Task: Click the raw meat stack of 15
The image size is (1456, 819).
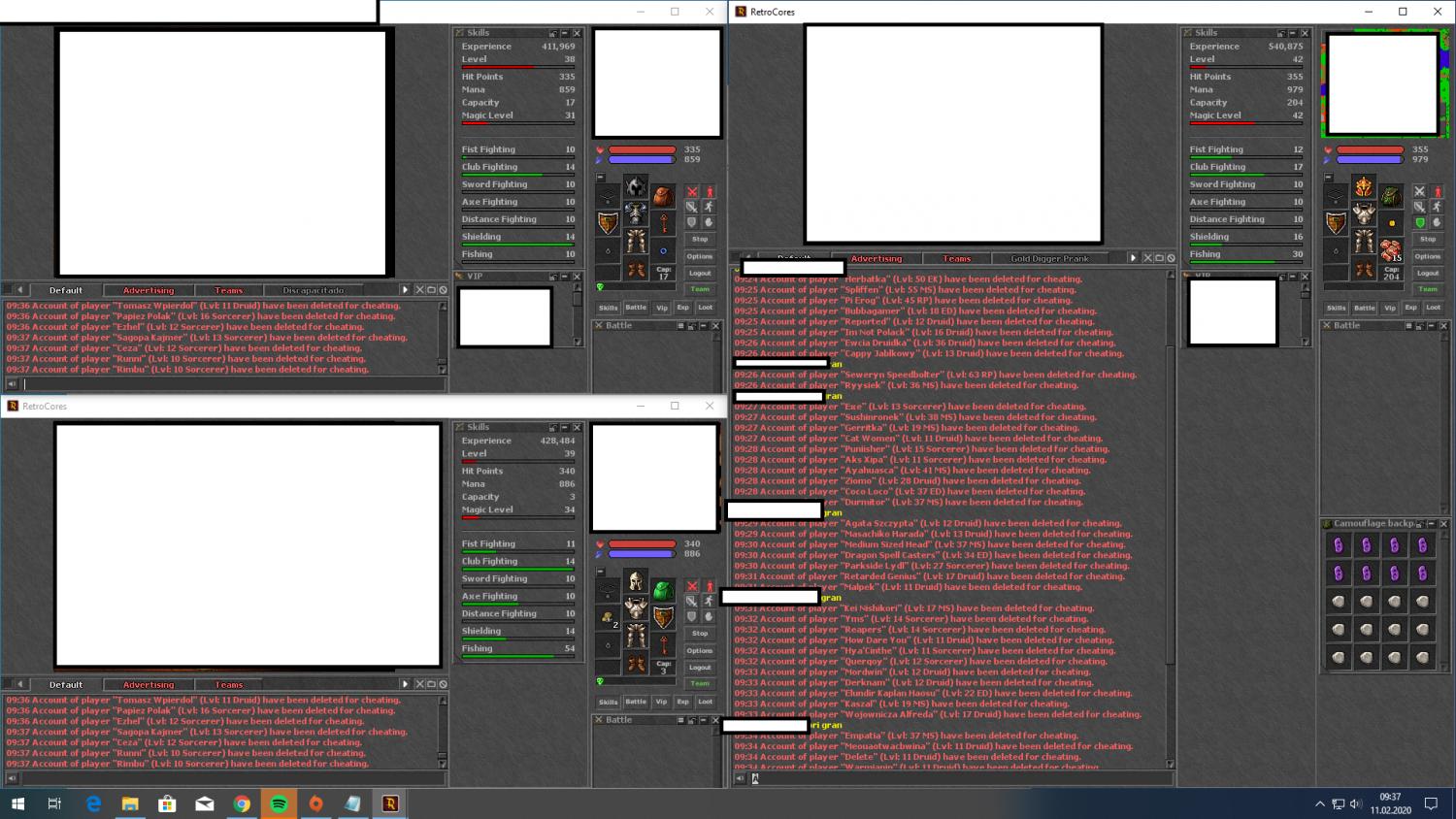Action: click(1391, 250)
